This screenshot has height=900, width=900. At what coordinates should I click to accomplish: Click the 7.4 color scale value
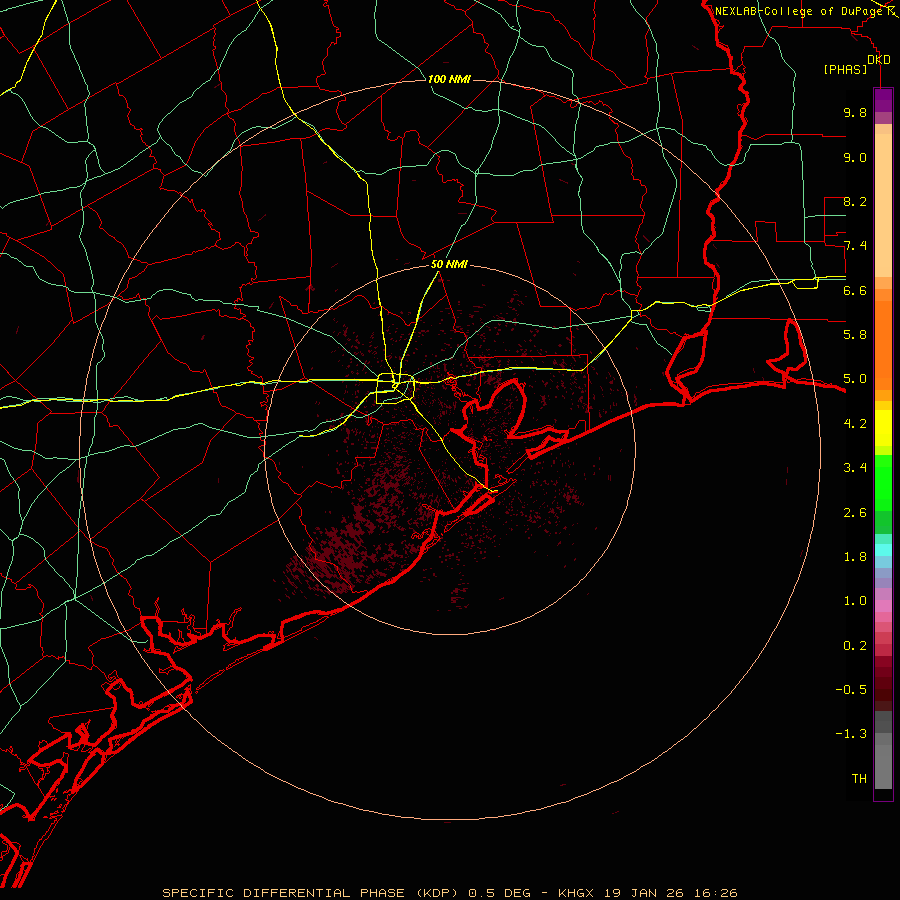click(855, 246)
